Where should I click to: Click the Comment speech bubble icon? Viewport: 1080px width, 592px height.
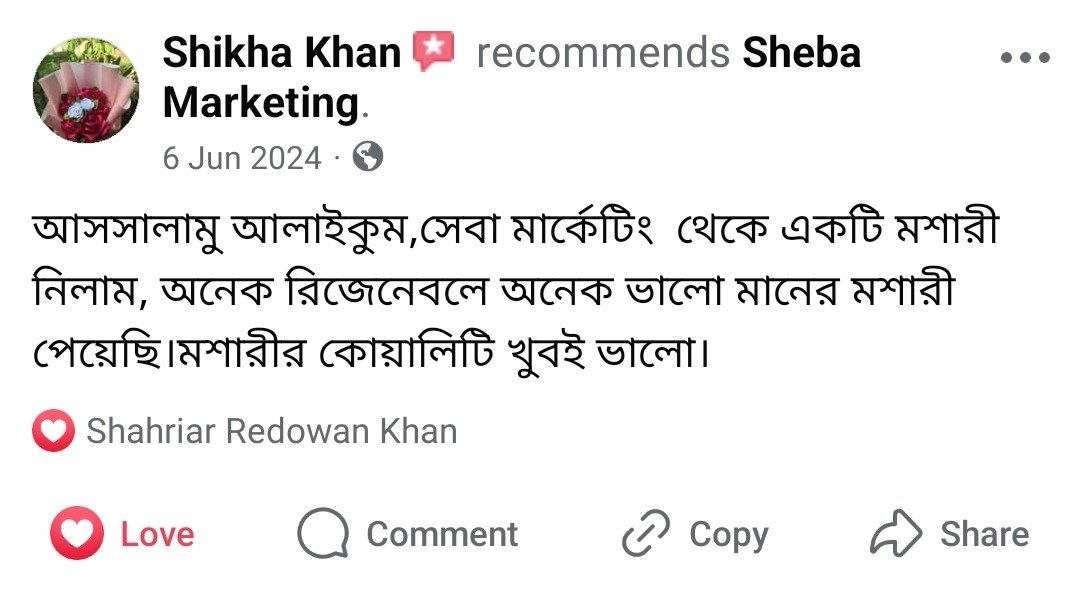point(323,534)
